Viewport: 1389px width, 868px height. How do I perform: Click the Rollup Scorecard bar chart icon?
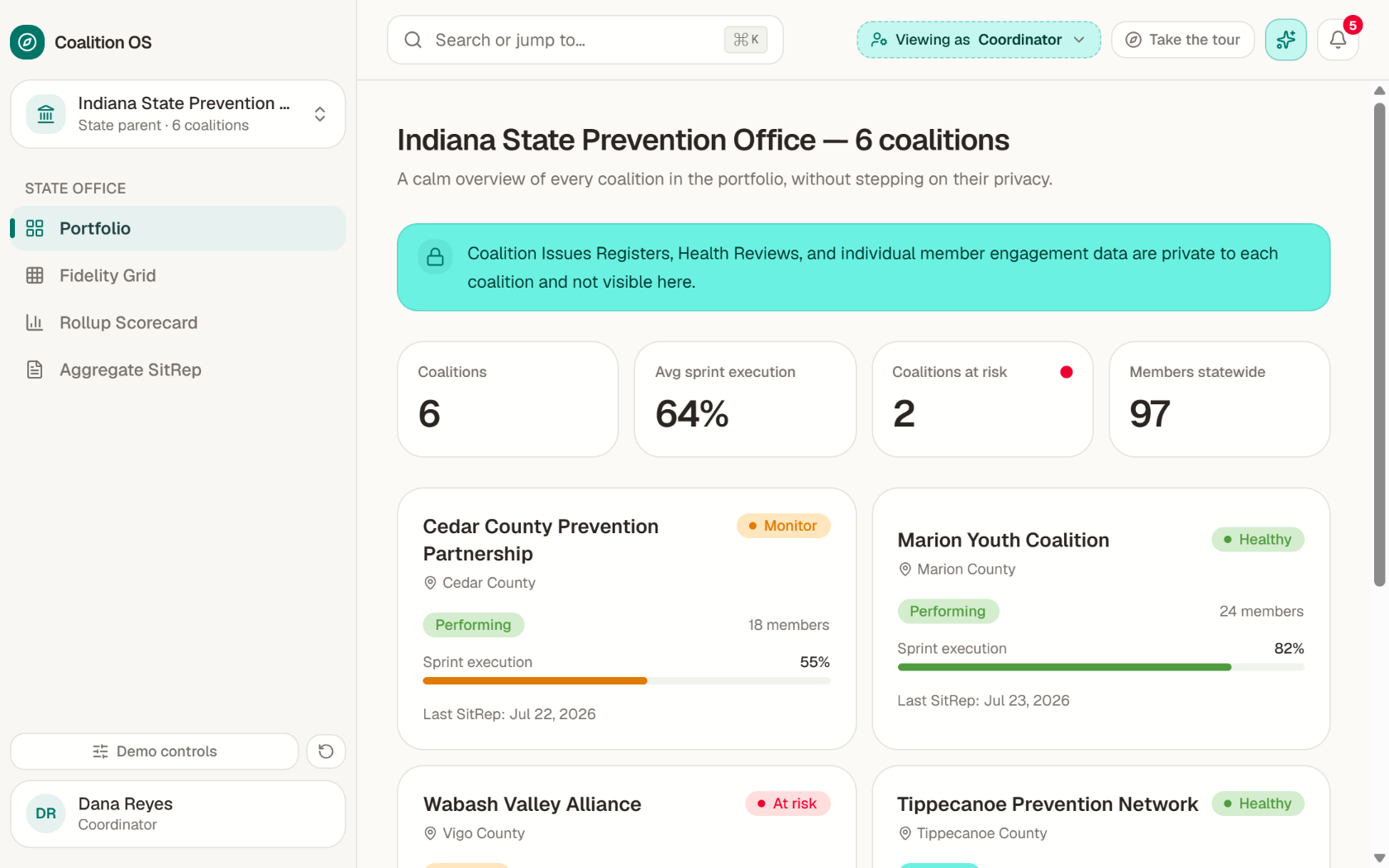[x=35, y=322]
